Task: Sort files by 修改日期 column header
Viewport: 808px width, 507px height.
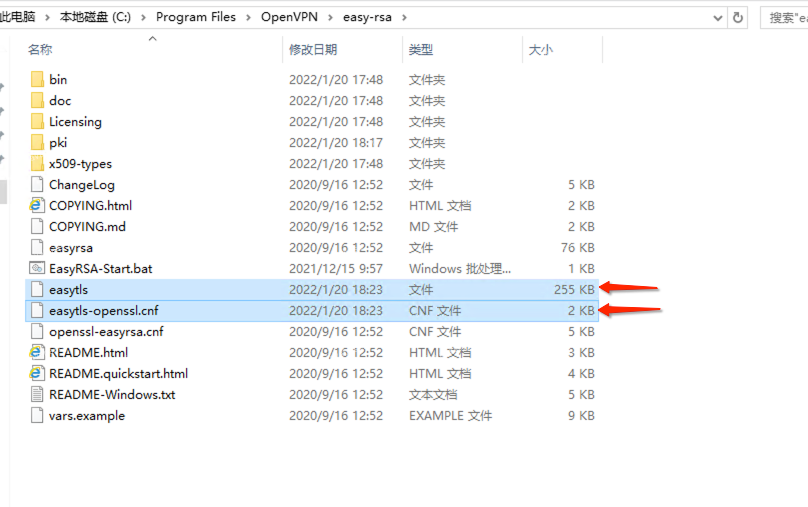Action: 313,49
